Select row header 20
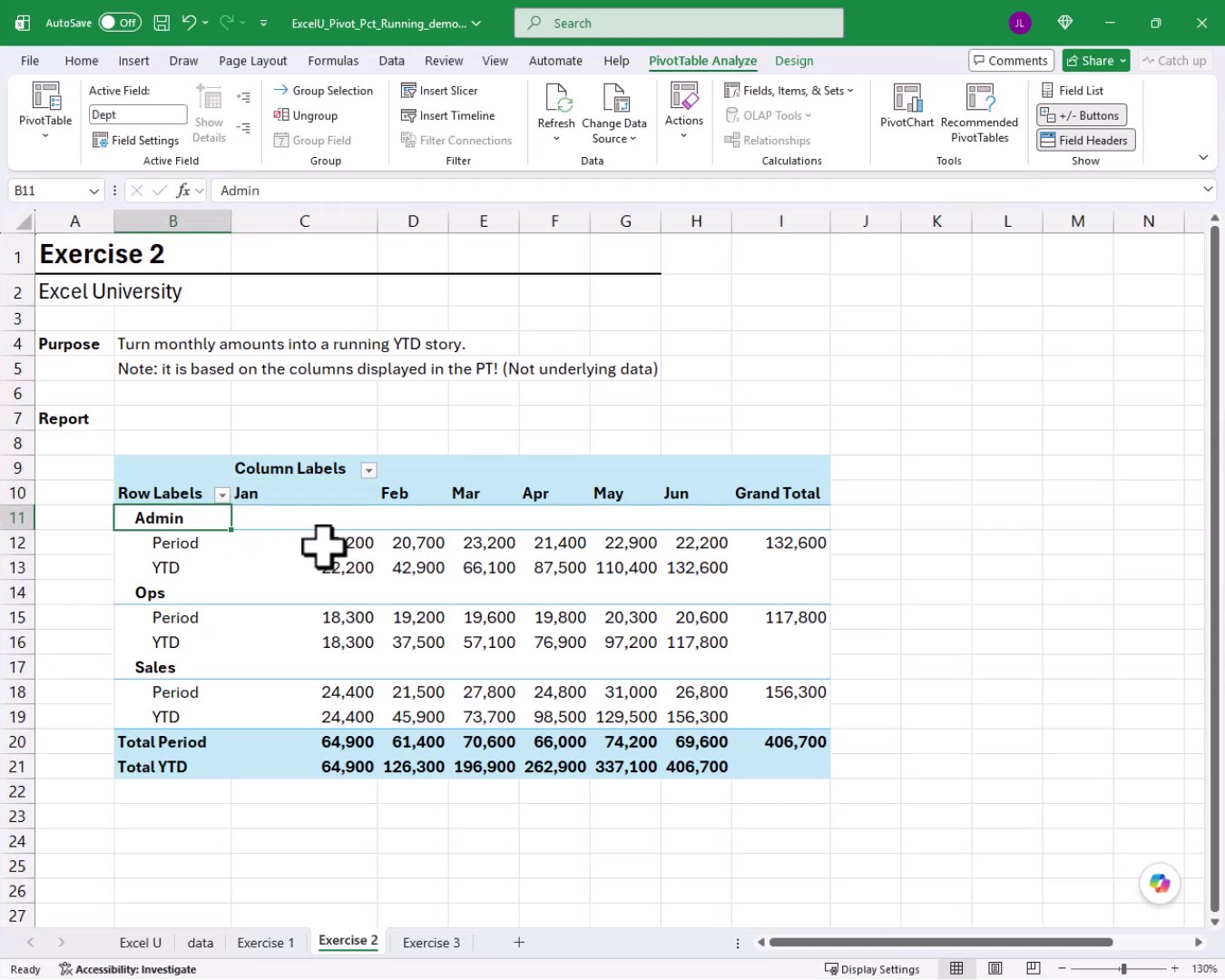The width and height of the screenshot is (1225, 980). click(17, 742)
